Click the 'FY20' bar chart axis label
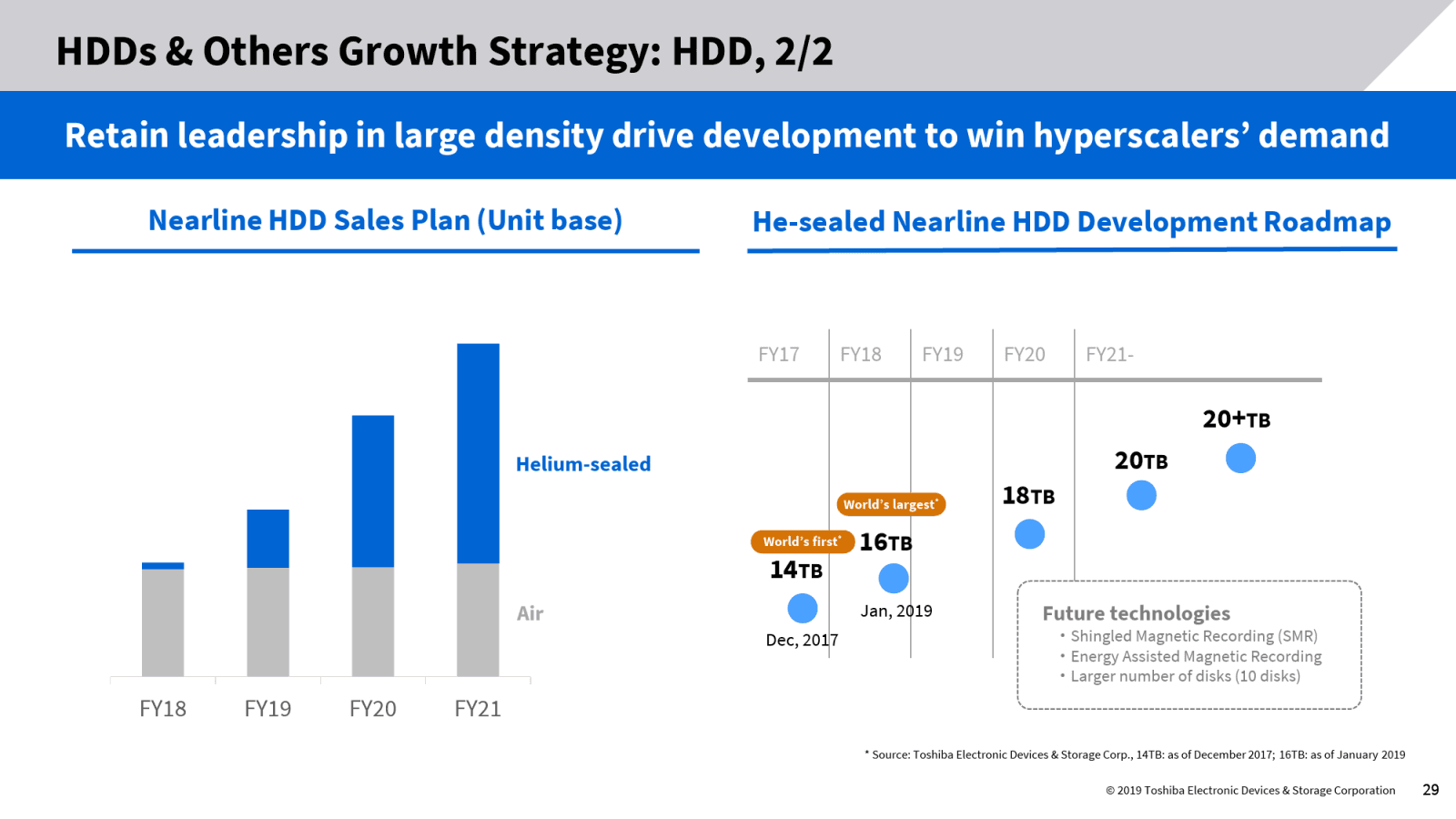Screen dimensions: 1456x819 (x=373, y=709)
